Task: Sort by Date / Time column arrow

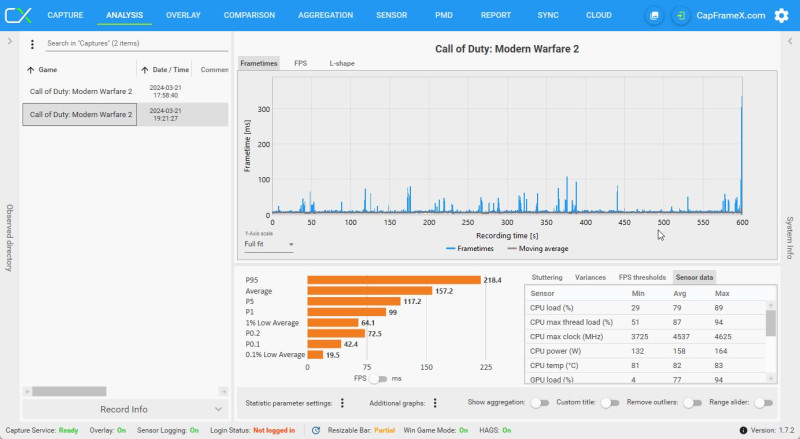Action: [145, 70]
